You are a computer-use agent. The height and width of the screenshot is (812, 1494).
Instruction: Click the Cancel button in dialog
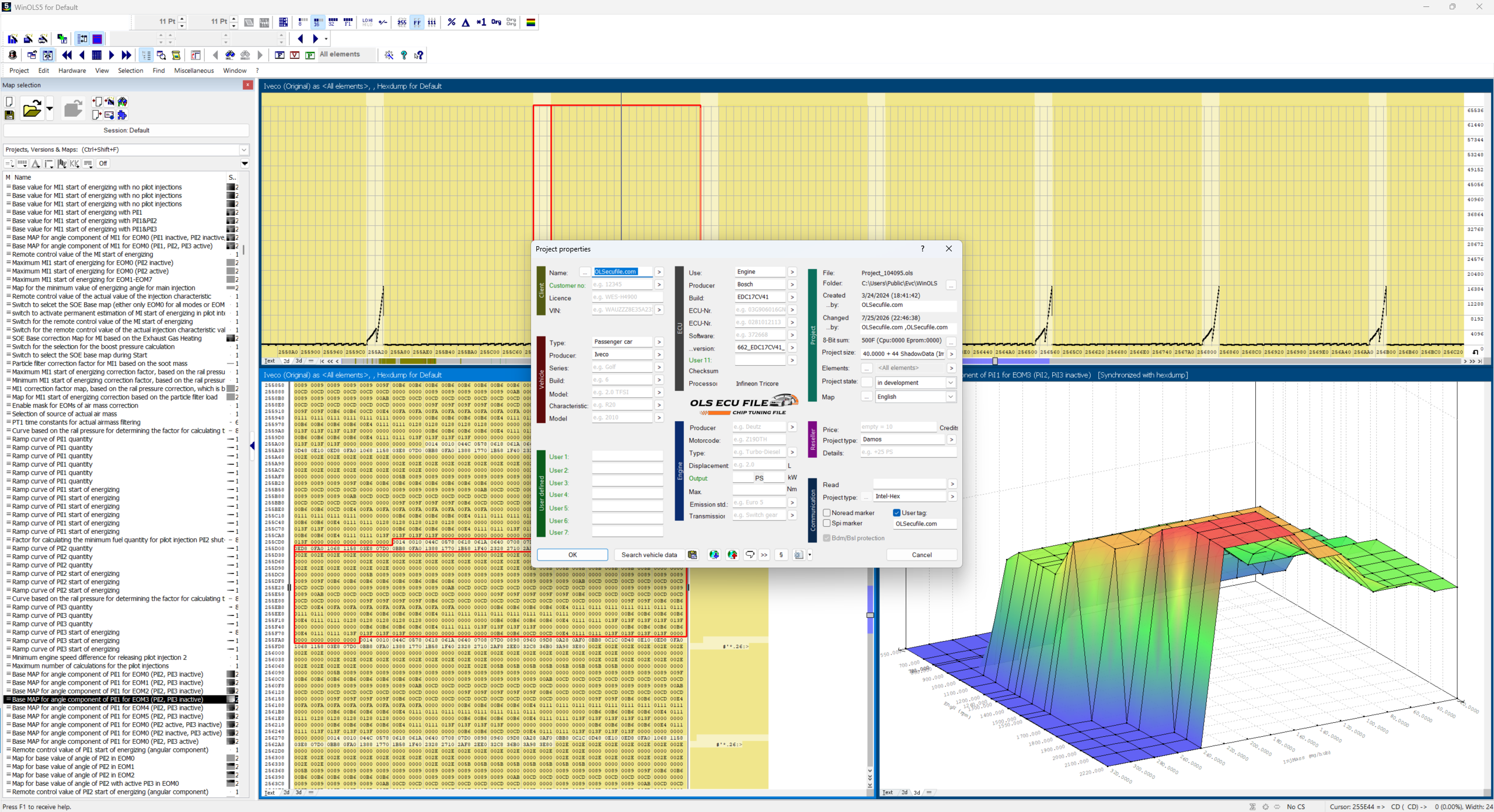click(921, 555)
